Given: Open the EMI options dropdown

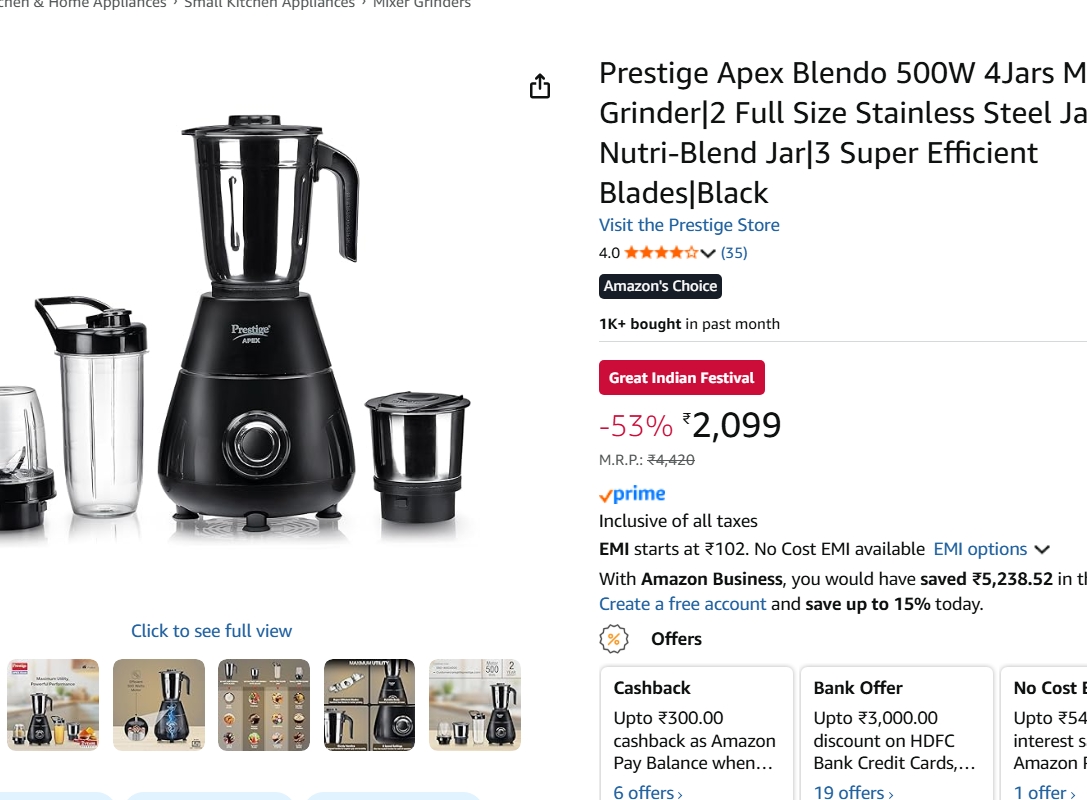Looking at the screenshot, I should [x=980, y=548].
